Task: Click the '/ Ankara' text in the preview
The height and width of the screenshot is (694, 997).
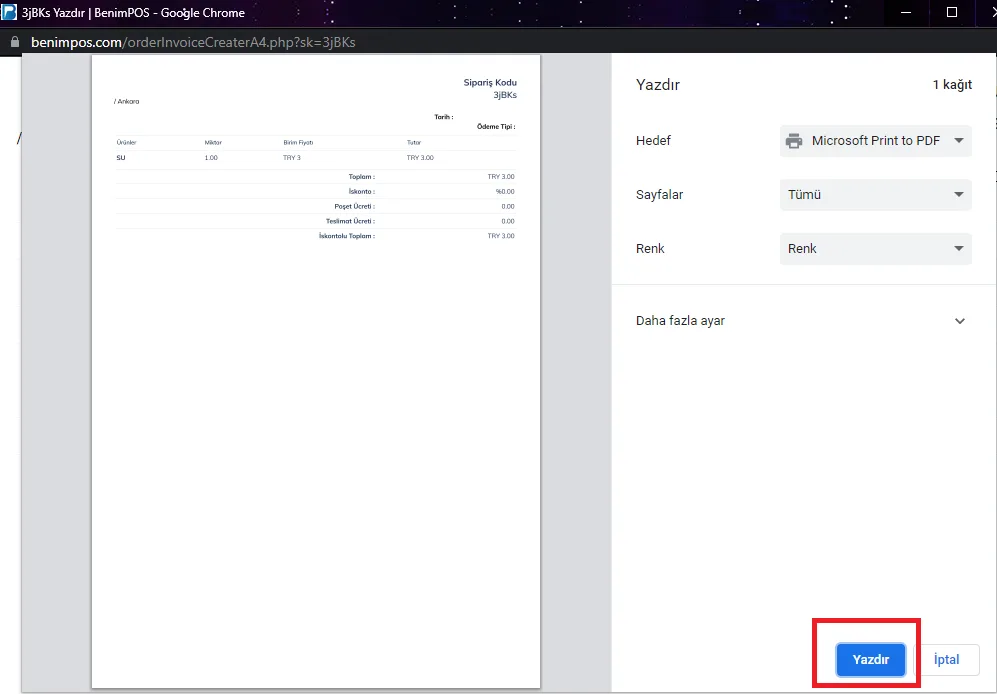Action: coord(127,101)
